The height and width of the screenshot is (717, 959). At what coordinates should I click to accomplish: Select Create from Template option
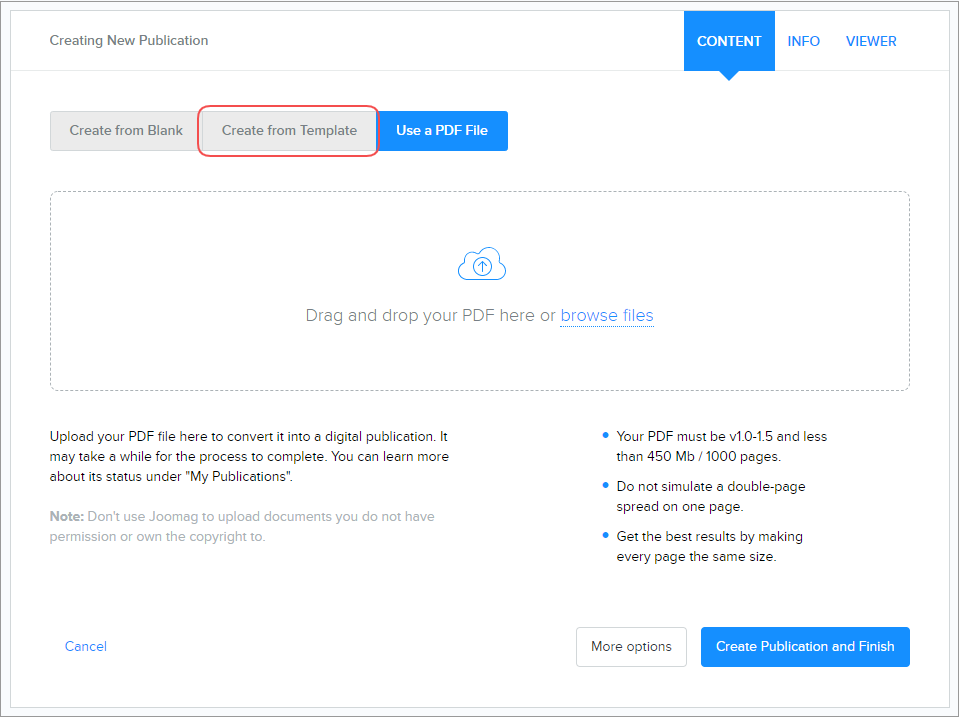tap(289, 131)
